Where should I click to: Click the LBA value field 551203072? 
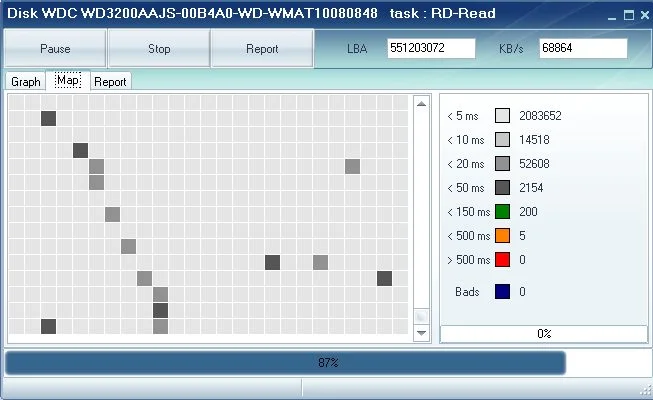[x=431, y=48]
